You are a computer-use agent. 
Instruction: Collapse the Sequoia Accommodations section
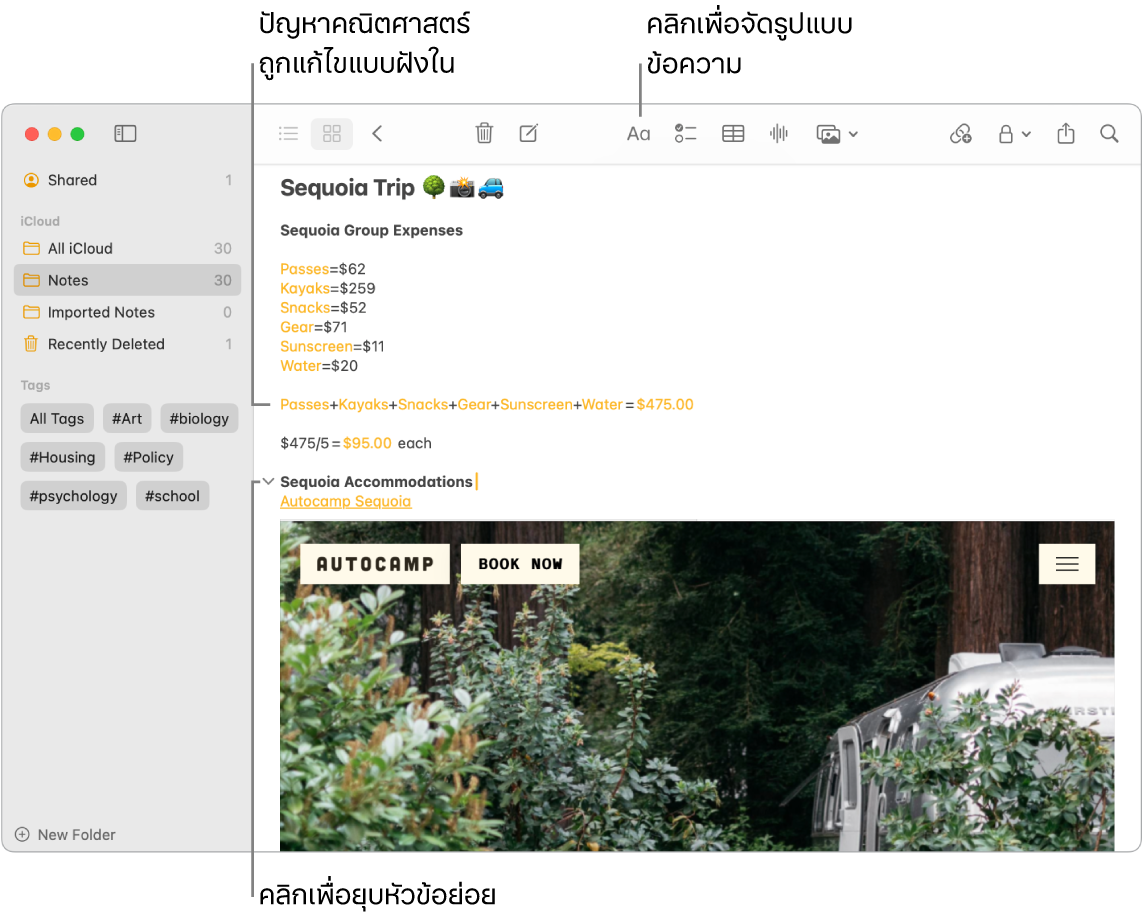[x=268, y=482]
